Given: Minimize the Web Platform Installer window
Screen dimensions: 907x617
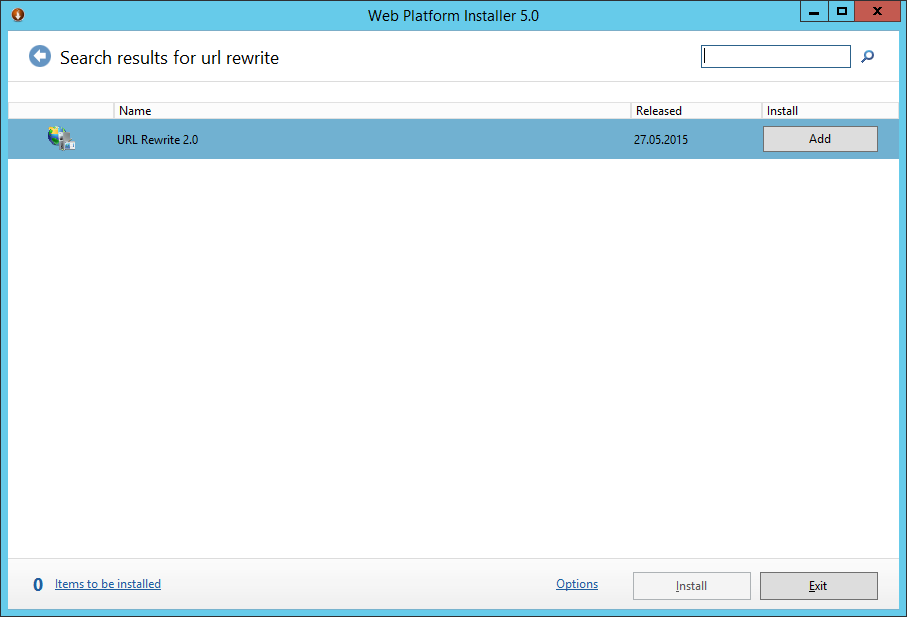Looking at the screenshot, I should pyautogui.click(x=814, y=12).
